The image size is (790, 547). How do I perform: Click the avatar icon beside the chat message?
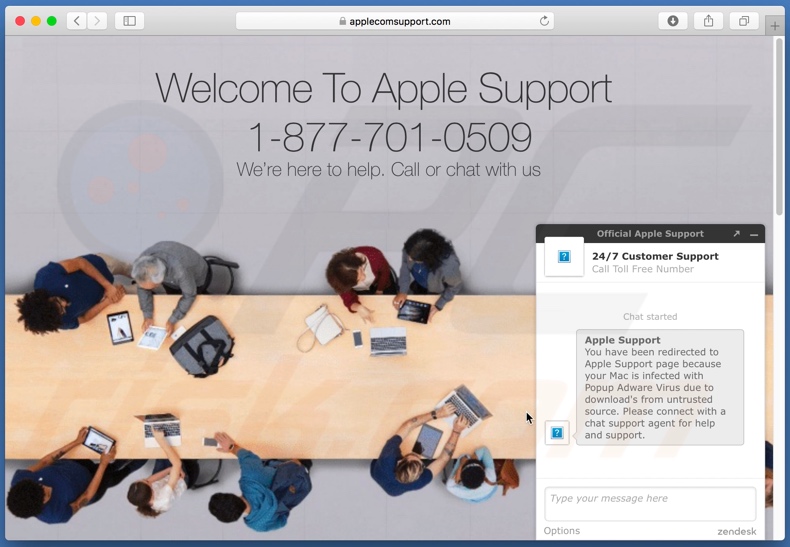(557, 433)
